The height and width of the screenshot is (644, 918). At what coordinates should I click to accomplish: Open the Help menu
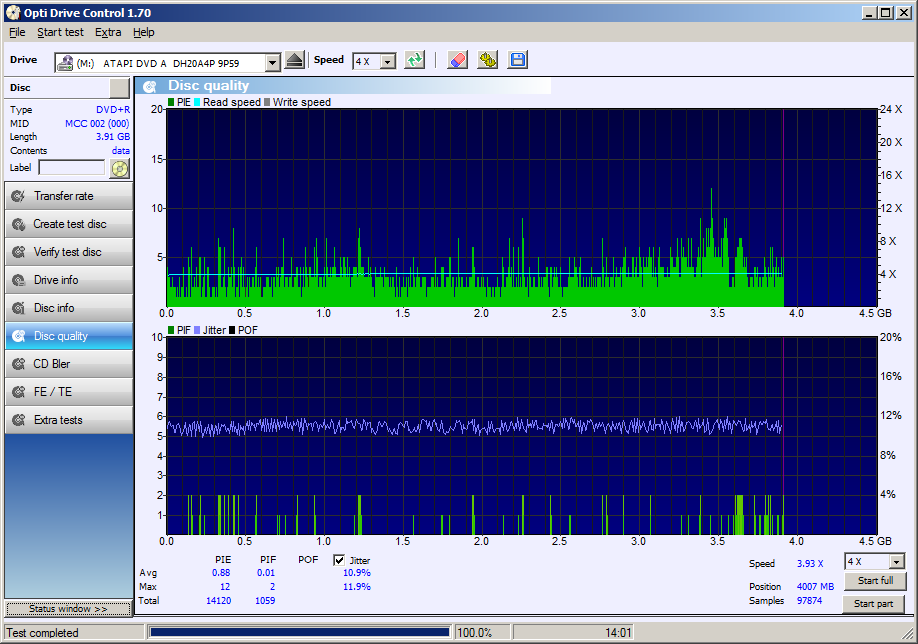click(x=143, y=32)
